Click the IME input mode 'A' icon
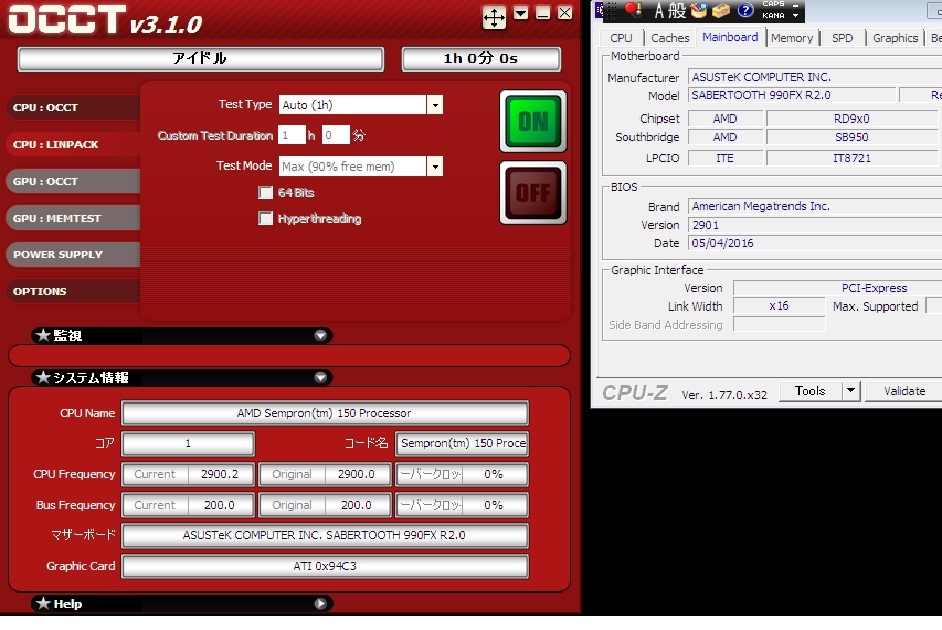This screenshot has height=630, width=942. click(659, 10)
